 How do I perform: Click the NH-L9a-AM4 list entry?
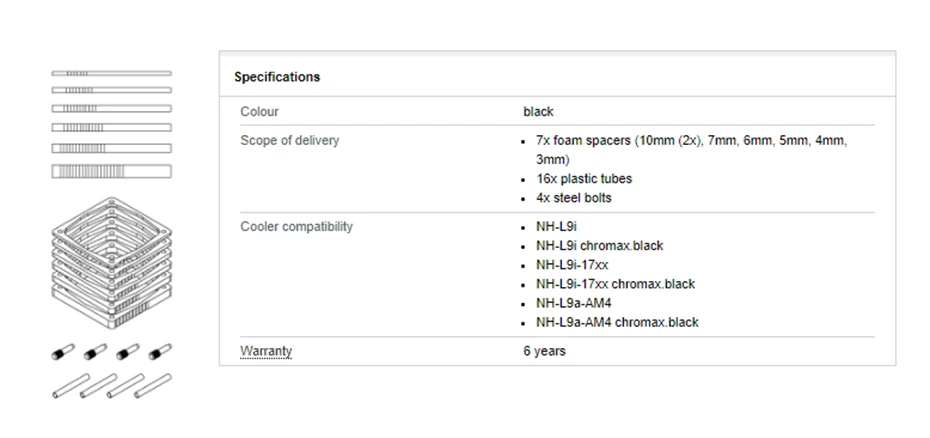(x=573, y=303)
